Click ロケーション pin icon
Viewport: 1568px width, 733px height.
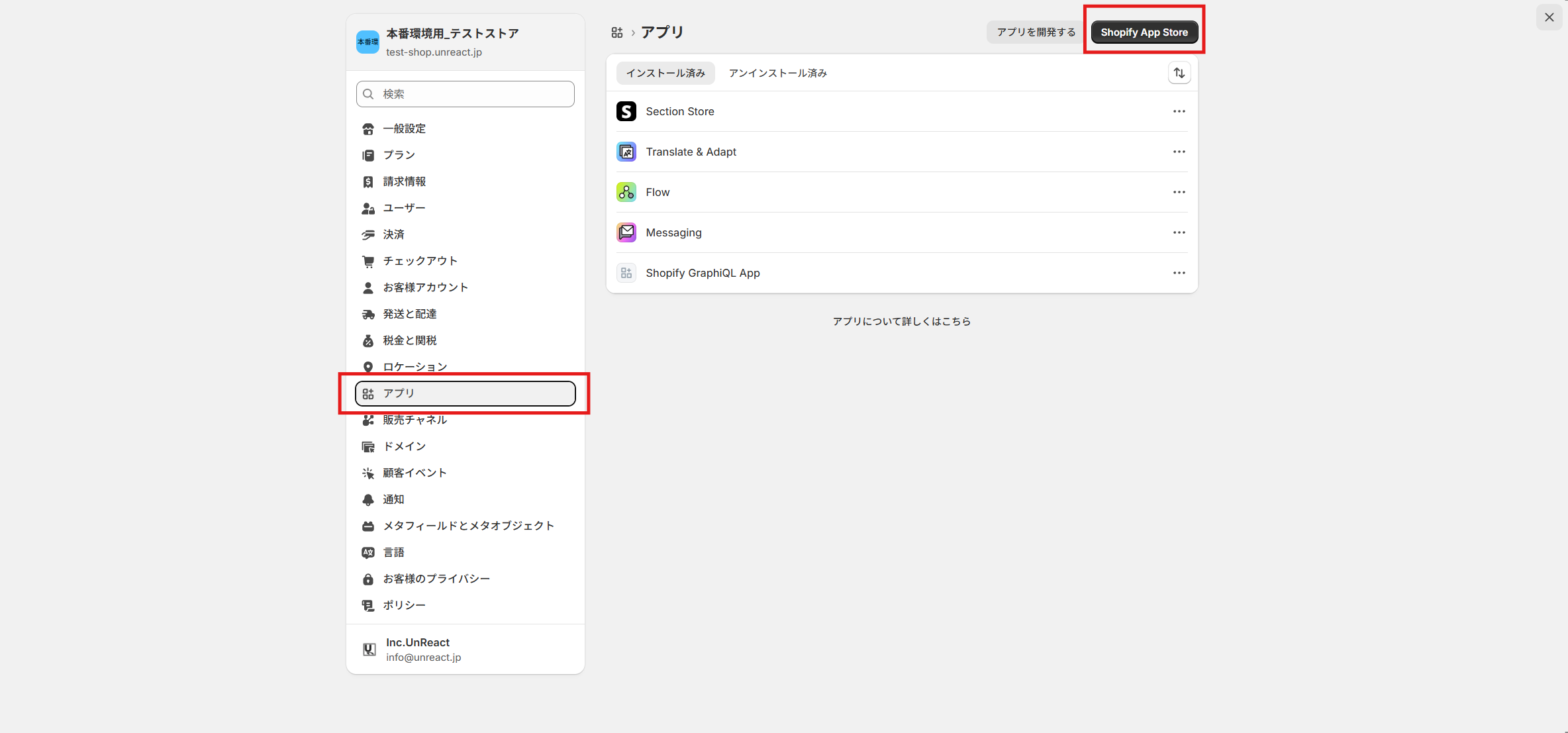pos(368,367)
